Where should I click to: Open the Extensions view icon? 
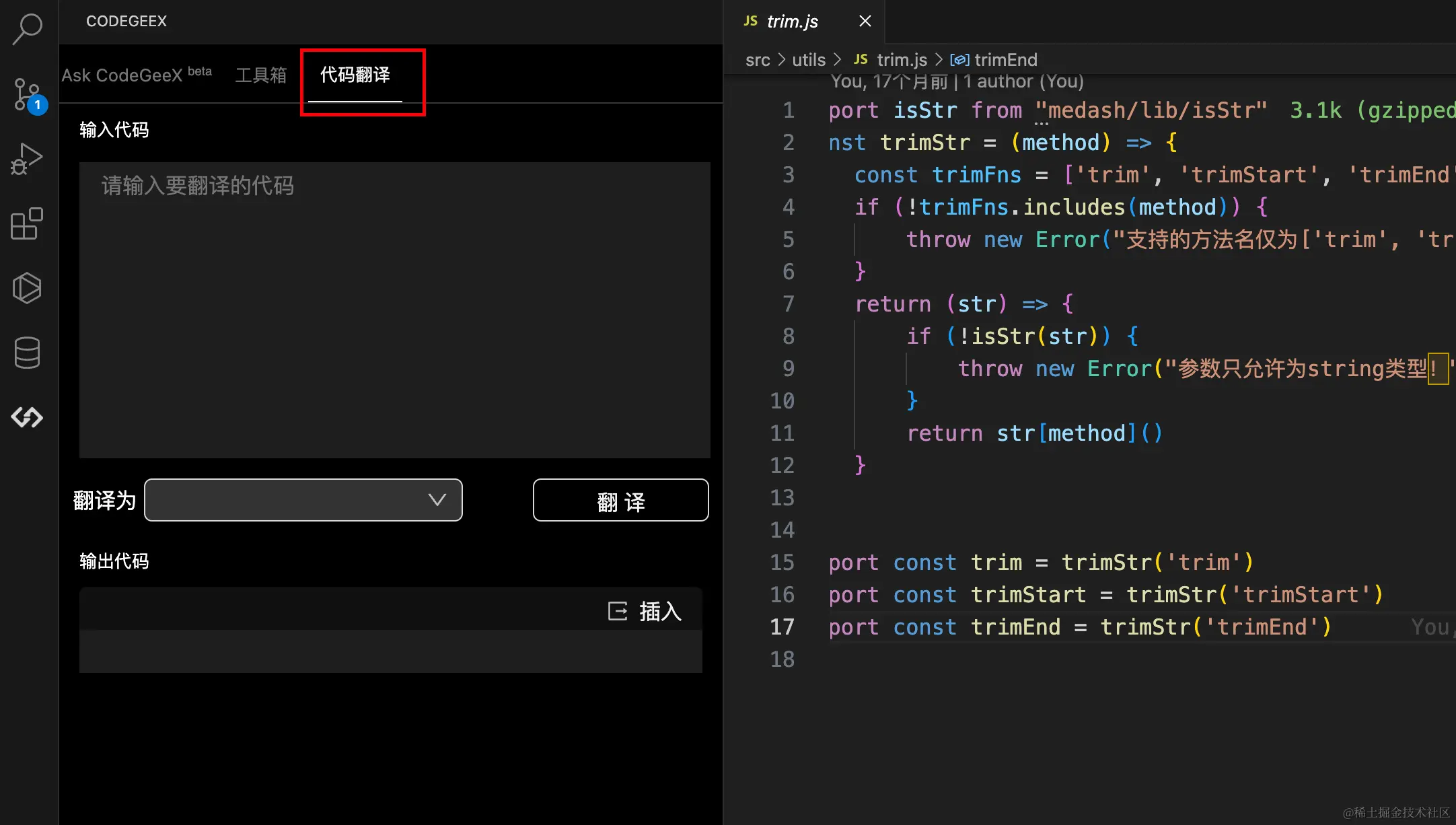(x=28, y=223)
